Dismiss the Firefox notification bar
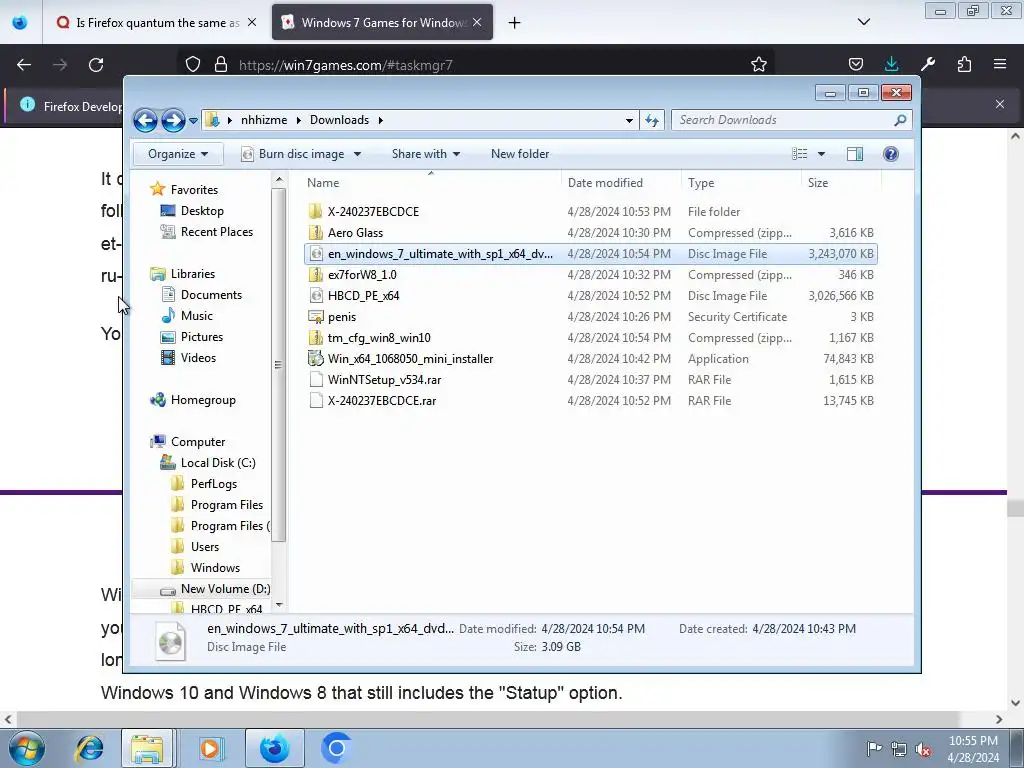1024x768 pixels. [1000, 104]
